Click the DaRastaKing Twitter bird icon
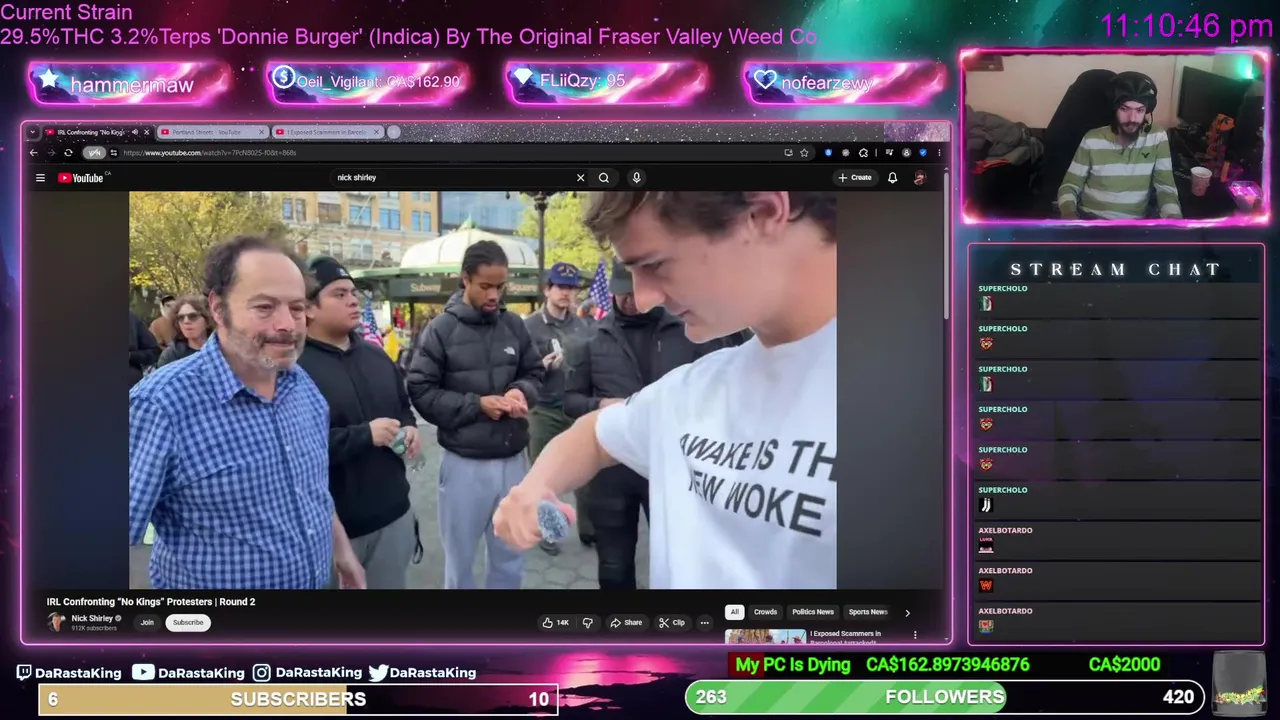Screen dimensions: 1280x720 378,672
